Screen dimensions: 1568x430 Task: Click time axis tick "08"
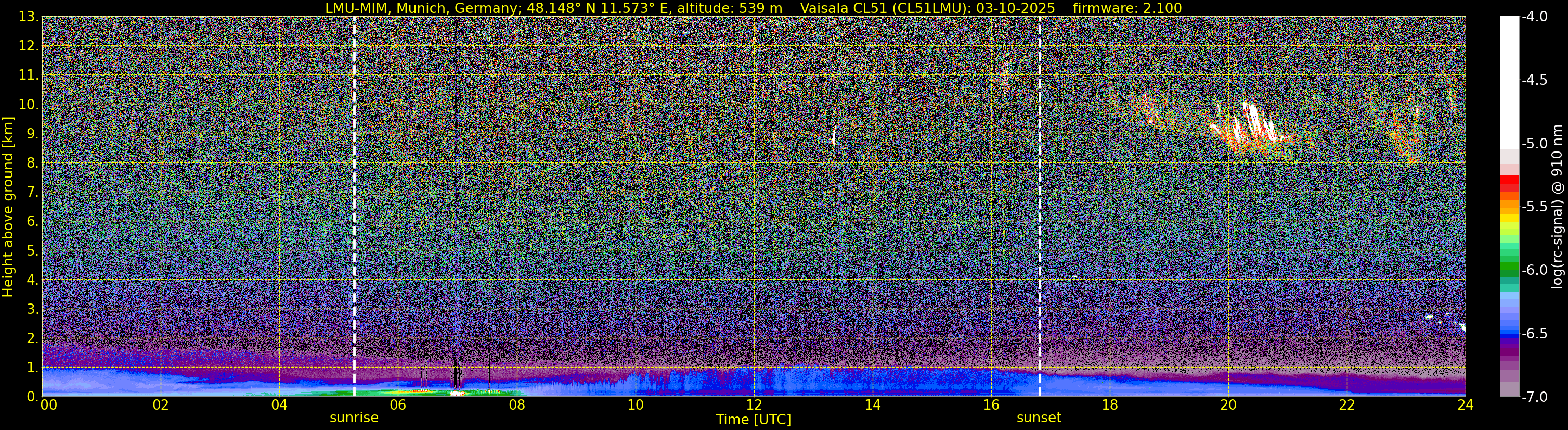point(517,405)
